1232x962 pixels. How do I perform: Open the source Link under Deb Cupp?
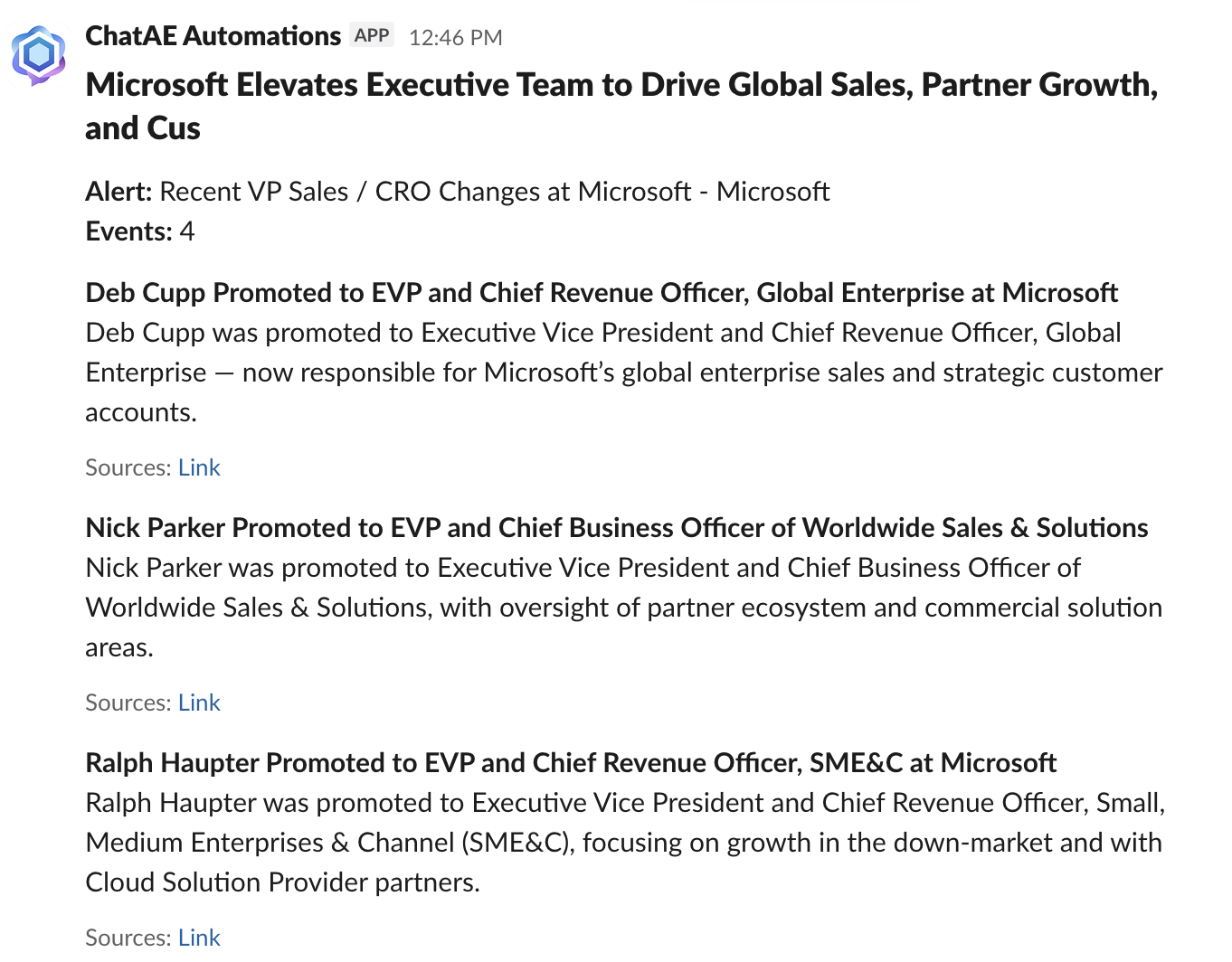pos(199,467)
